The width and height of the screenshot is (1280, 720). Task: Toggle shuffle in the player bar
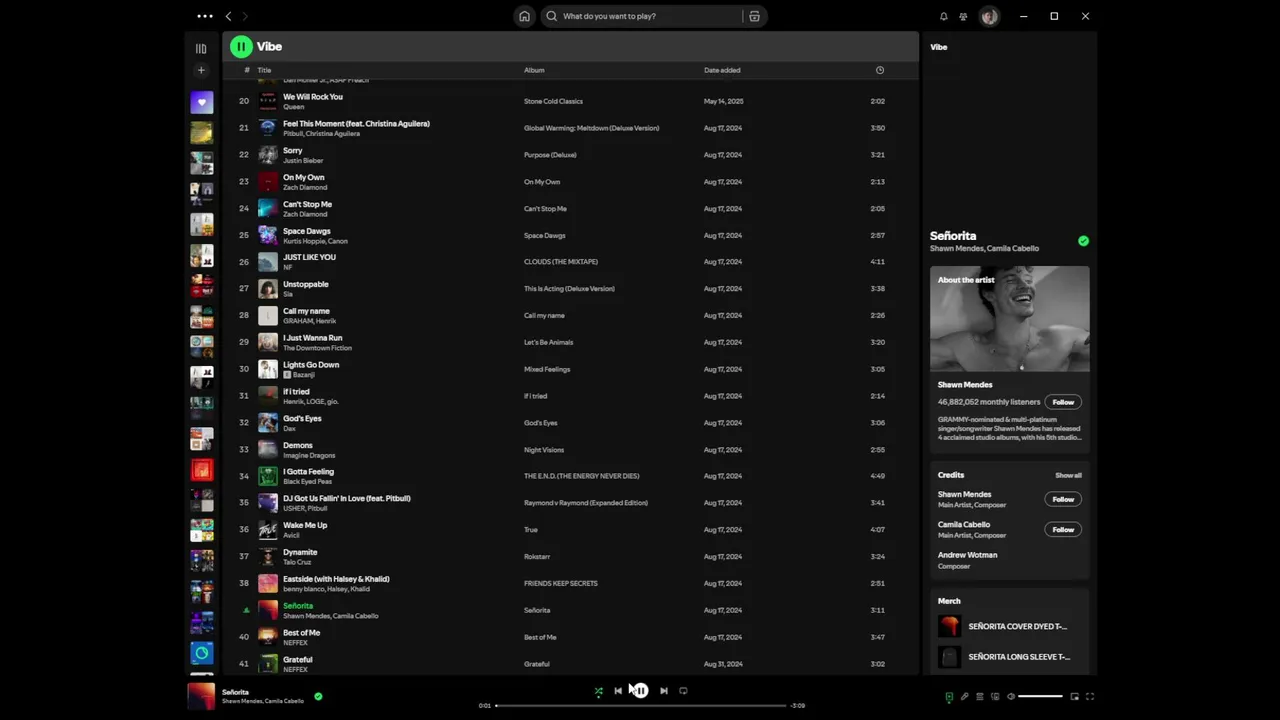pos(598,691)
